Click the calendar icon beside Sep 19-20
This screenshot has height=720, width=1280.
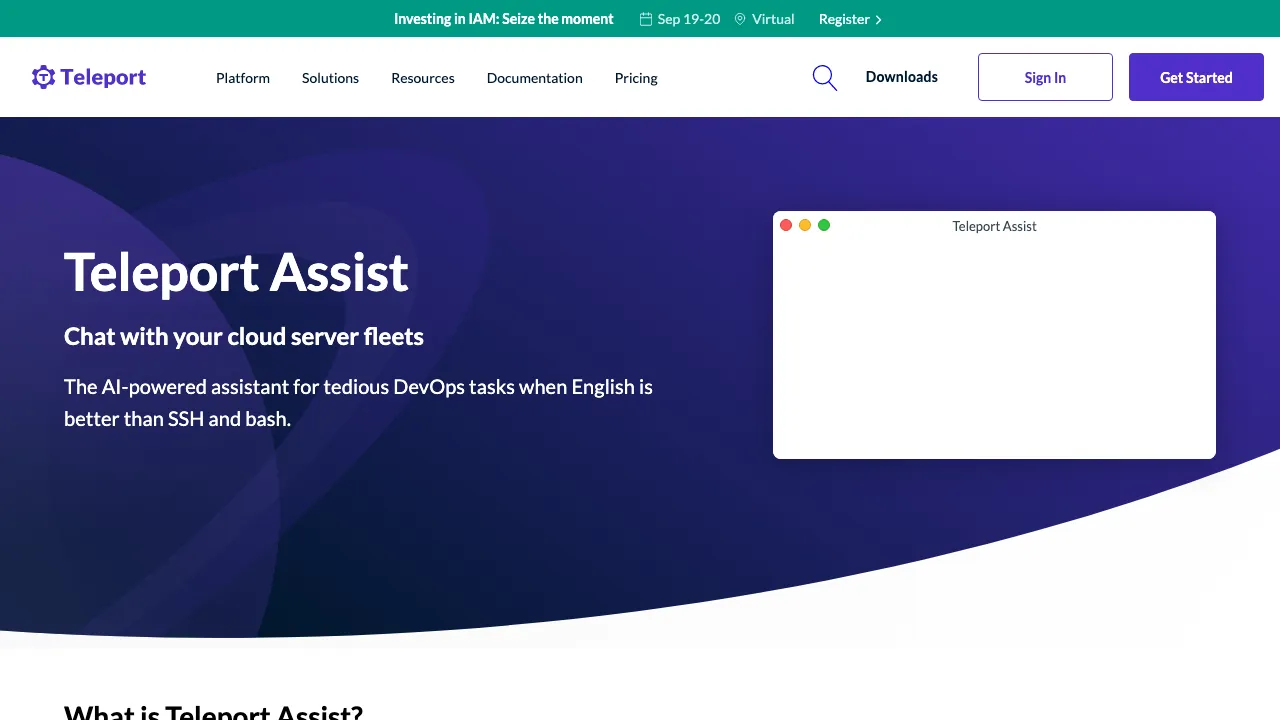[646, 19]
